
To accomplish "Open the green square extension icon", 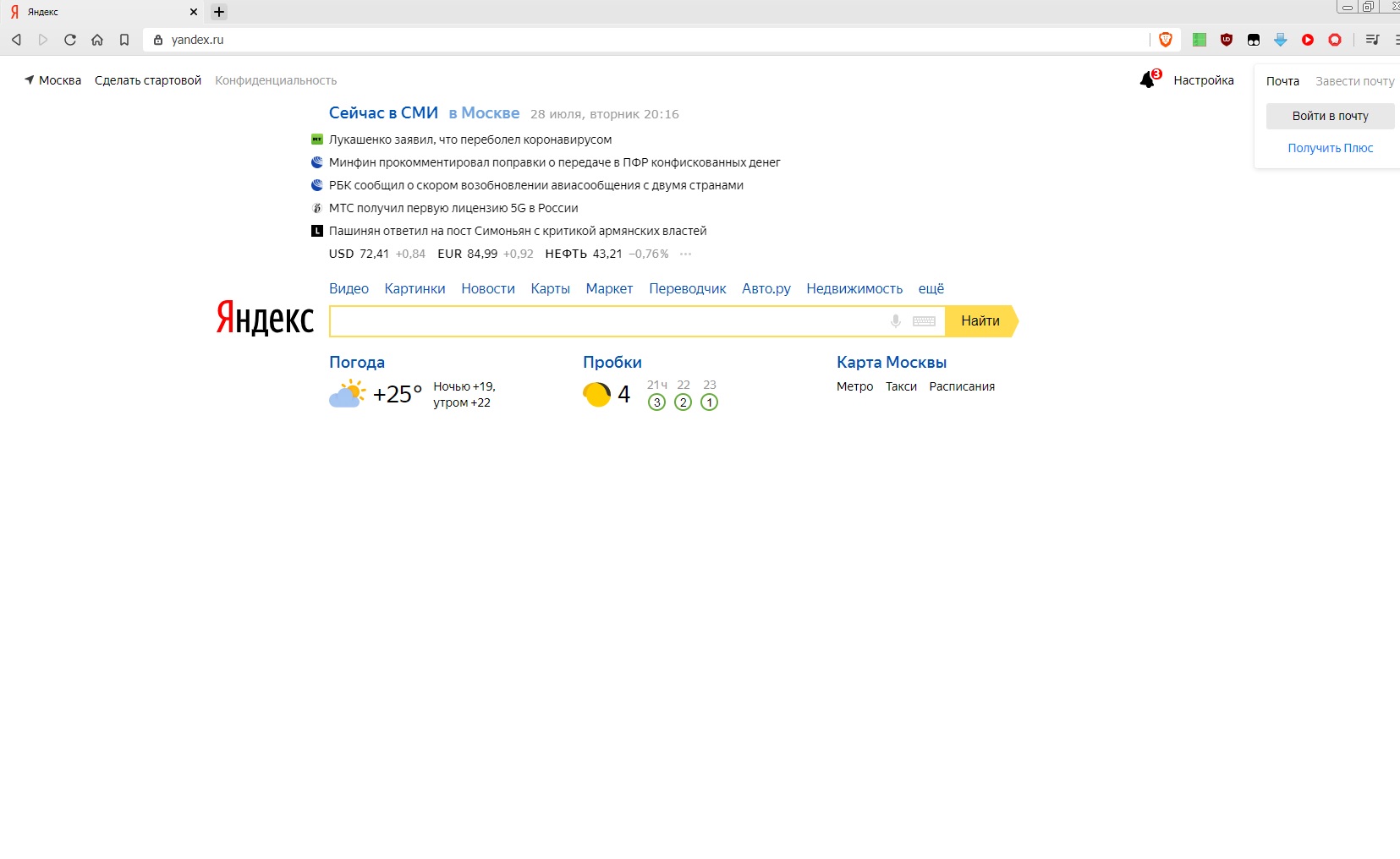I will (1200, 40).
